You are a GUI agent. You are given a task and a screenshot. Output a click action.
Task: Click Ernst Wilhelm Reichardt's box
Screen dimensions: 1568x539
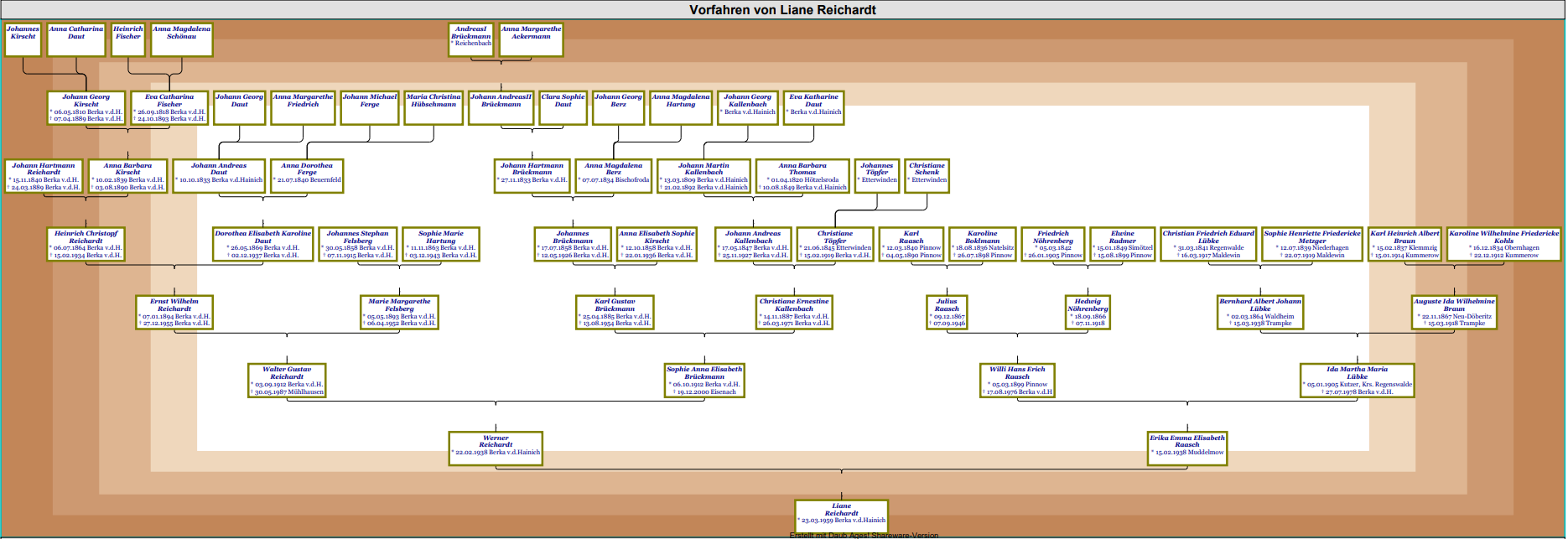[174, 312]
